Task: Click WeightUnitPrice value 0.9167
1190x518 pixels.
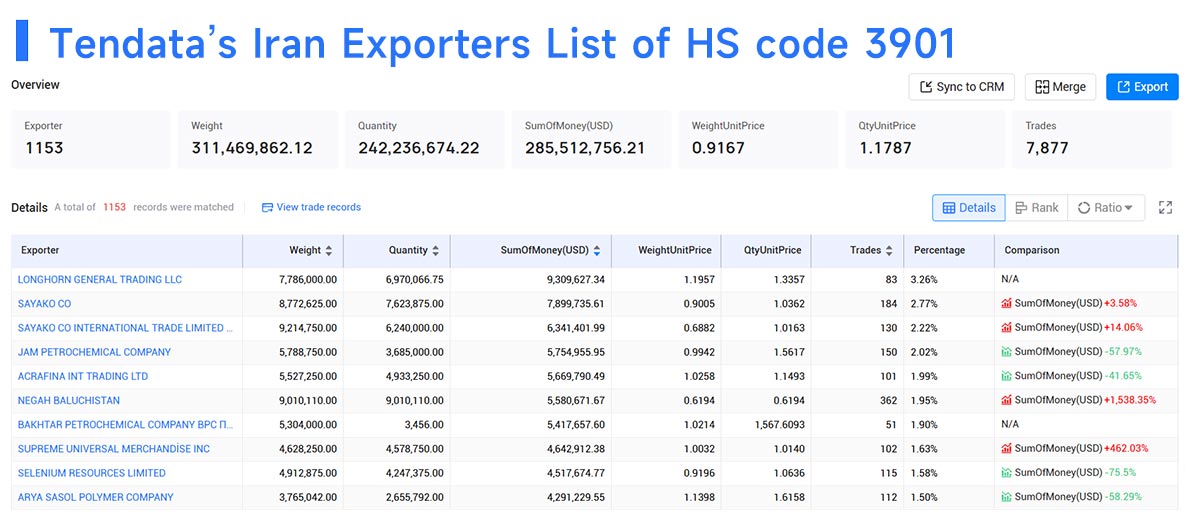Action: 718,149
